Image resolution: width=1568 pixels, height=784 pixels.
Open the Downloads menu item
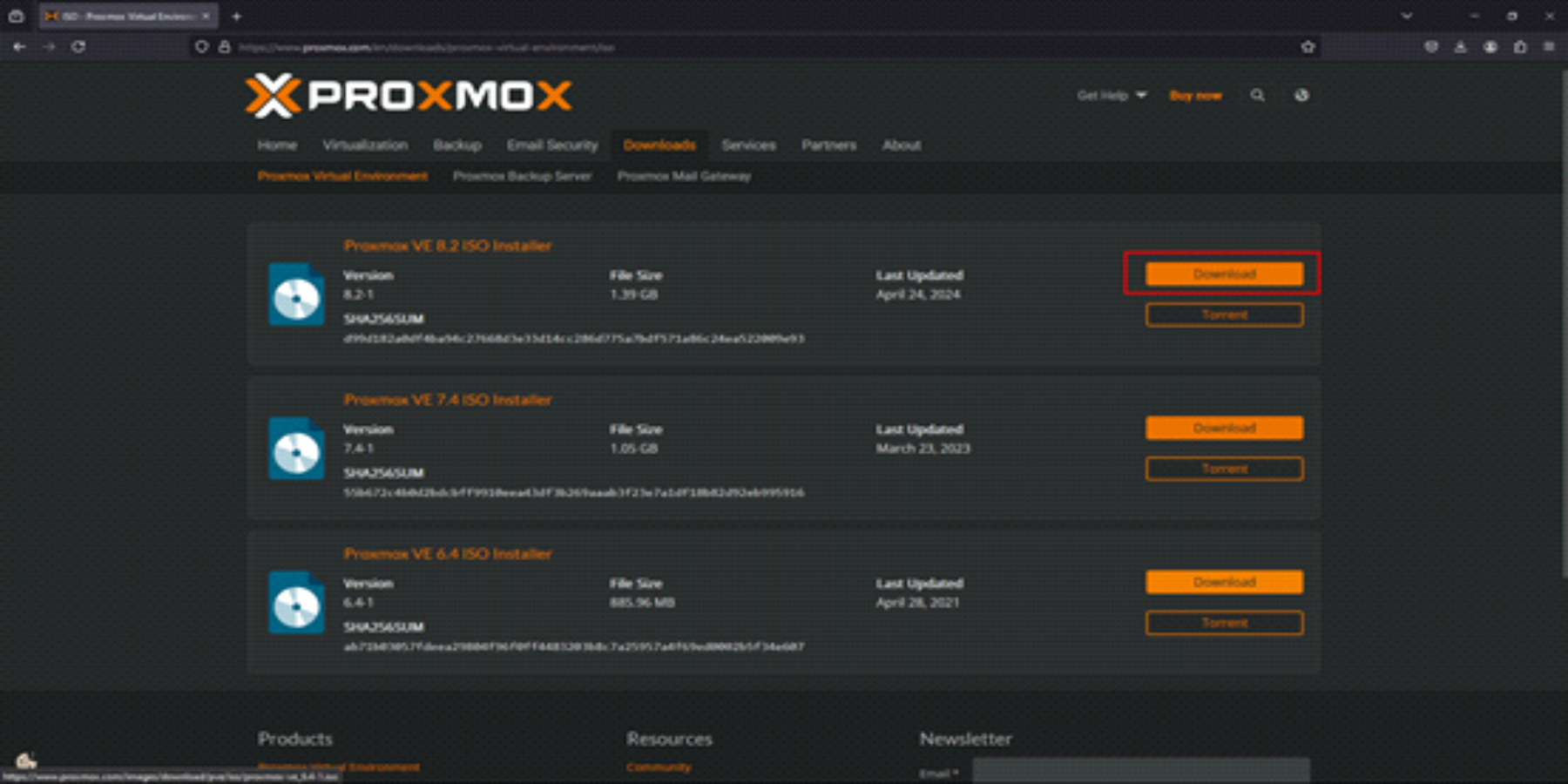tap(659, 145)
